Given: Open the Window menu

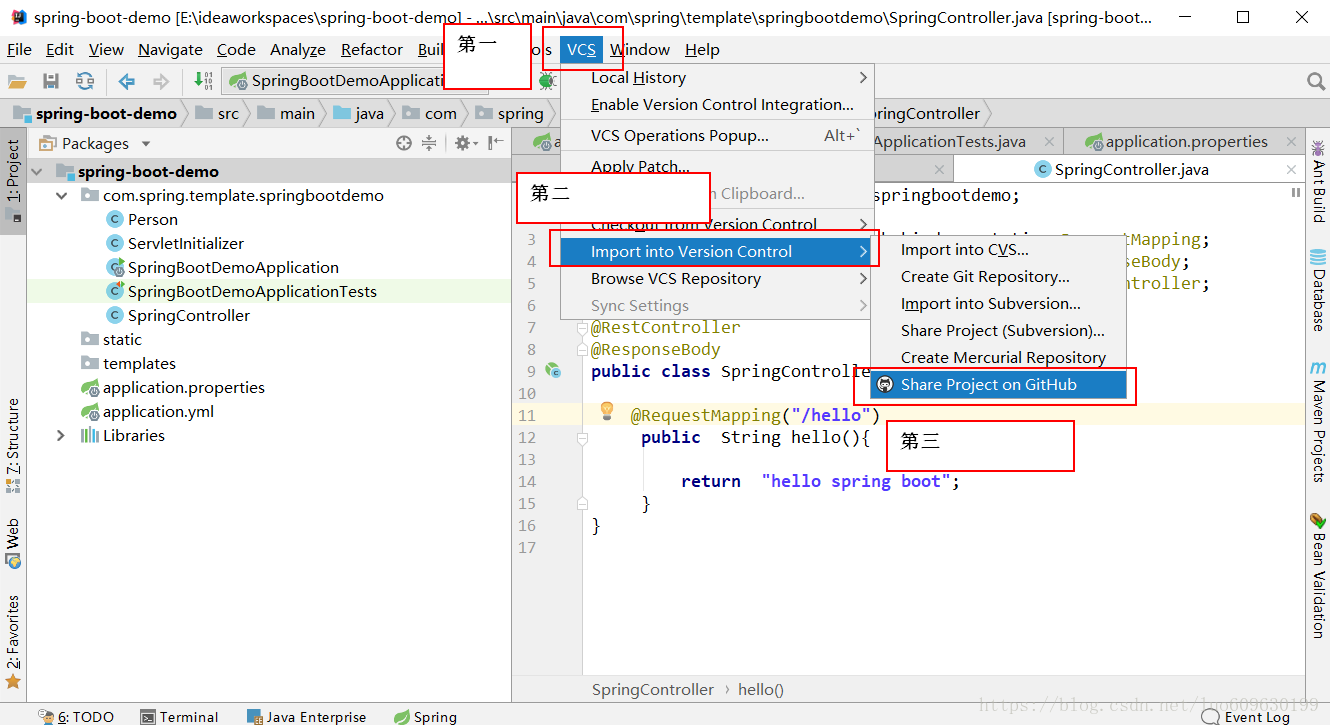Looking at the screenshot, I should (640, 49).
